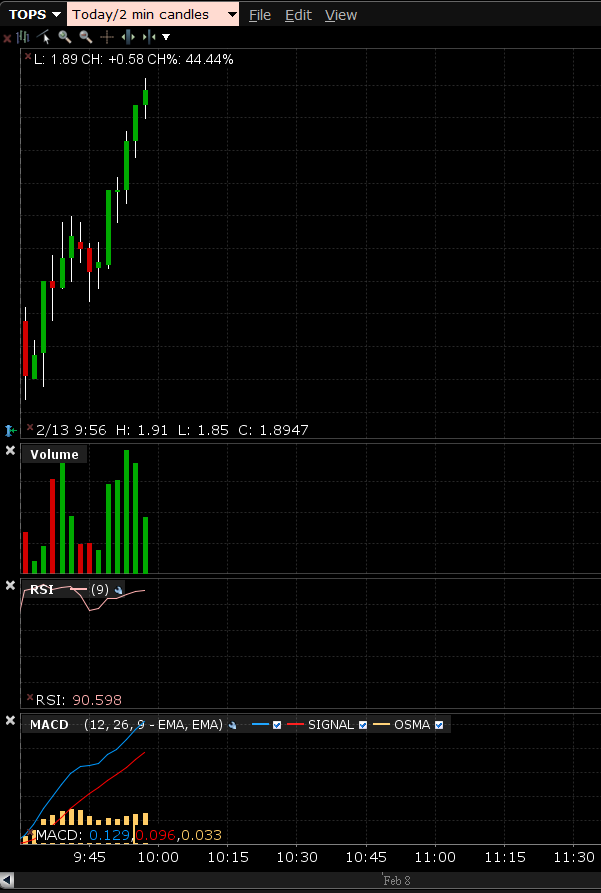Open MACD settings wrench icon

232,725
